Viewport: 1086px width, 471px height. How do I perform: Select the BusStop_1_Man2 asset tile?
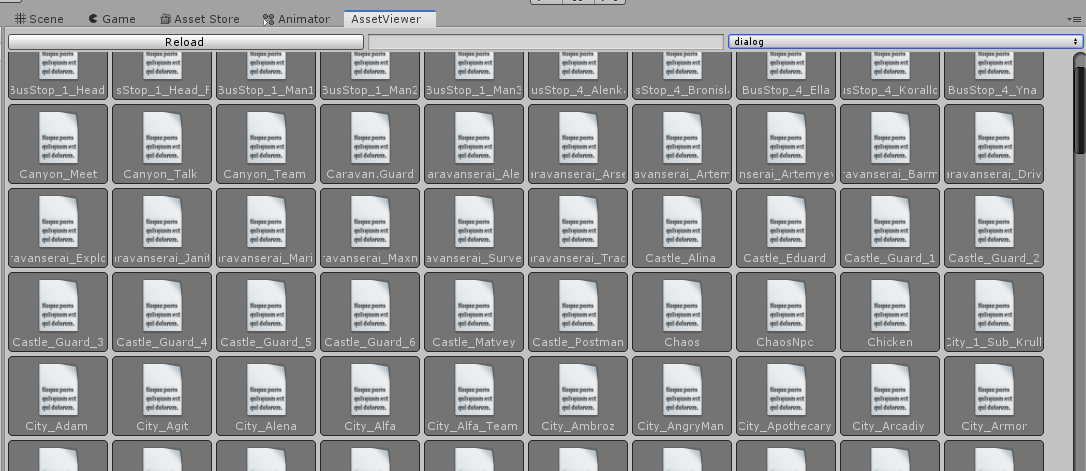click(370, 75)
